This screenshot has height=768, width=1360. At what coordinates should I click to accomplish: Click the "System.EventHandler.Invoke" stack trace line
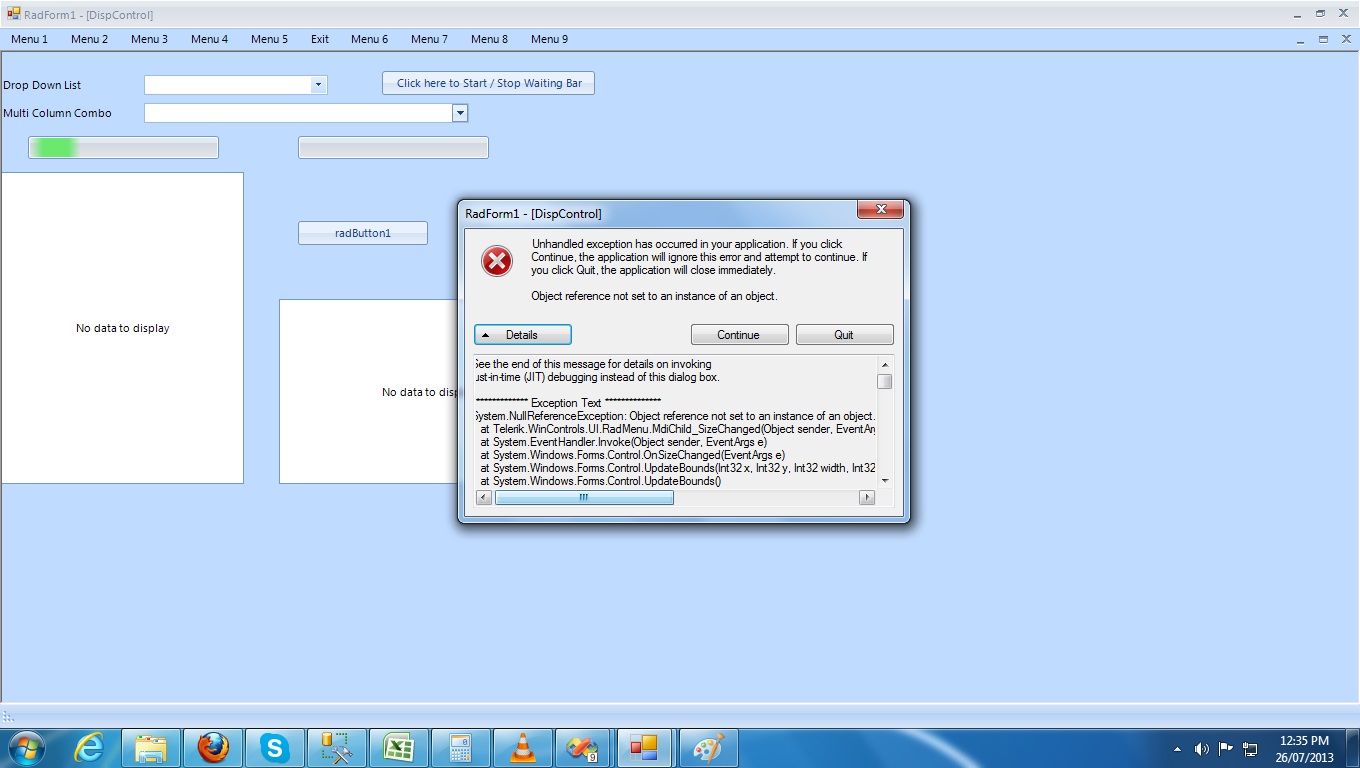pyautogui.click(x=623, y=442)
